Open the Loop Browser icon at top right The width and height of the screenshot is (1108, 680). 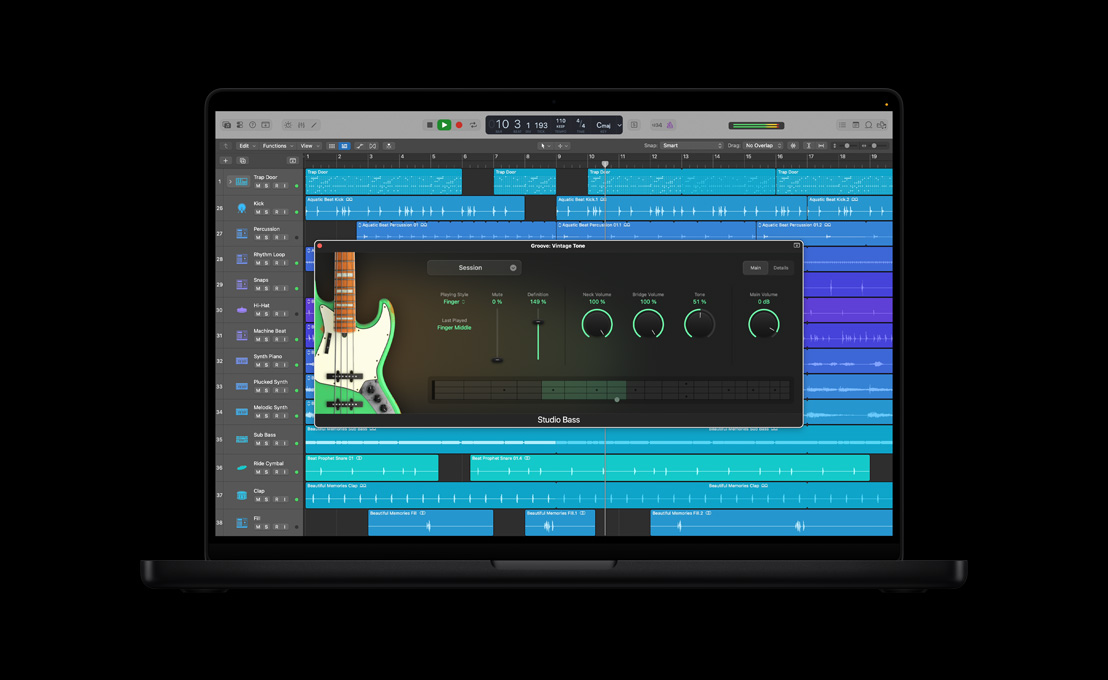click(x=869, y=125)
